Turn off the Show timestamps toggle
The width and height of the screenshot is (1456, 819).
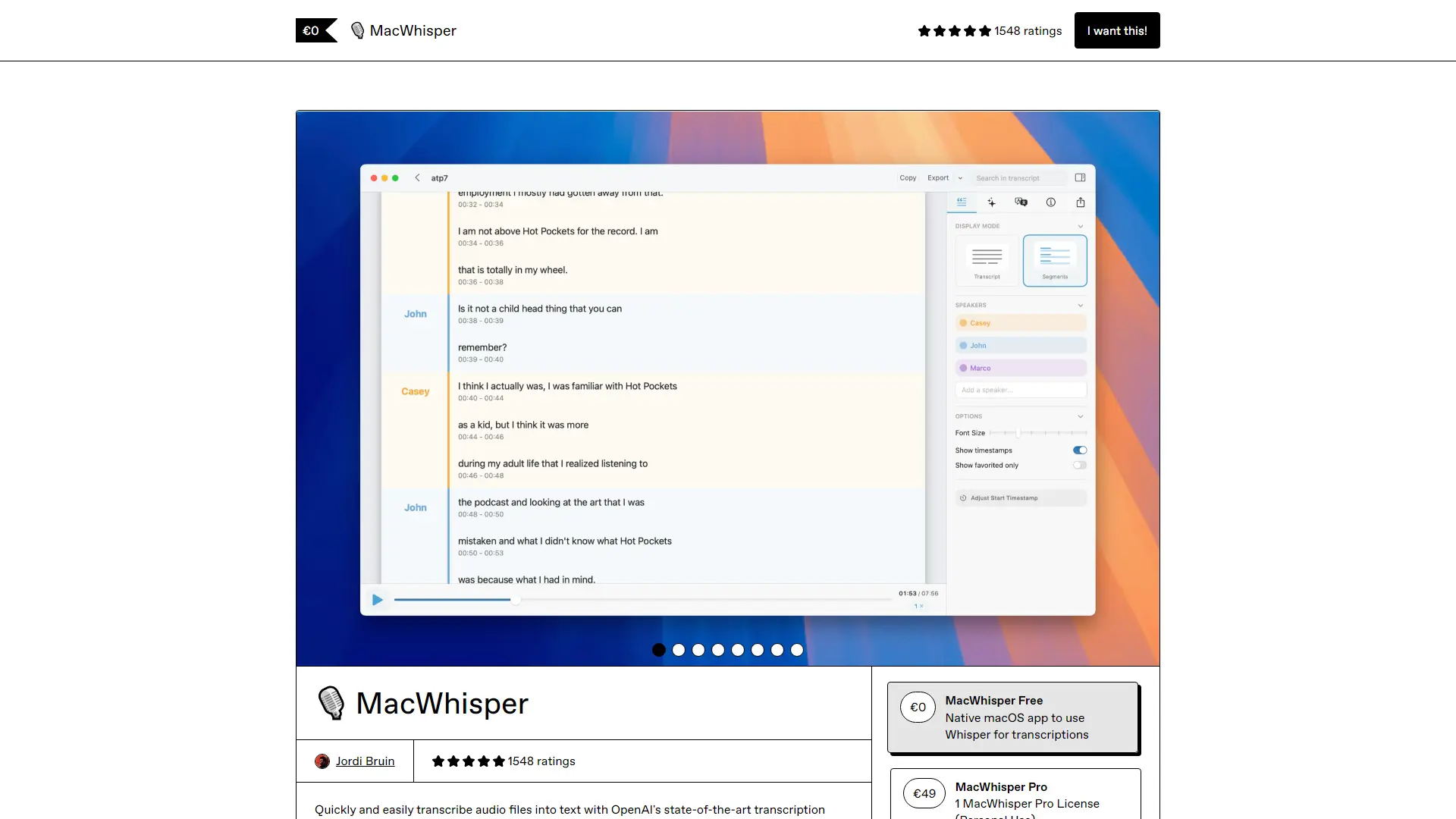1080,450
